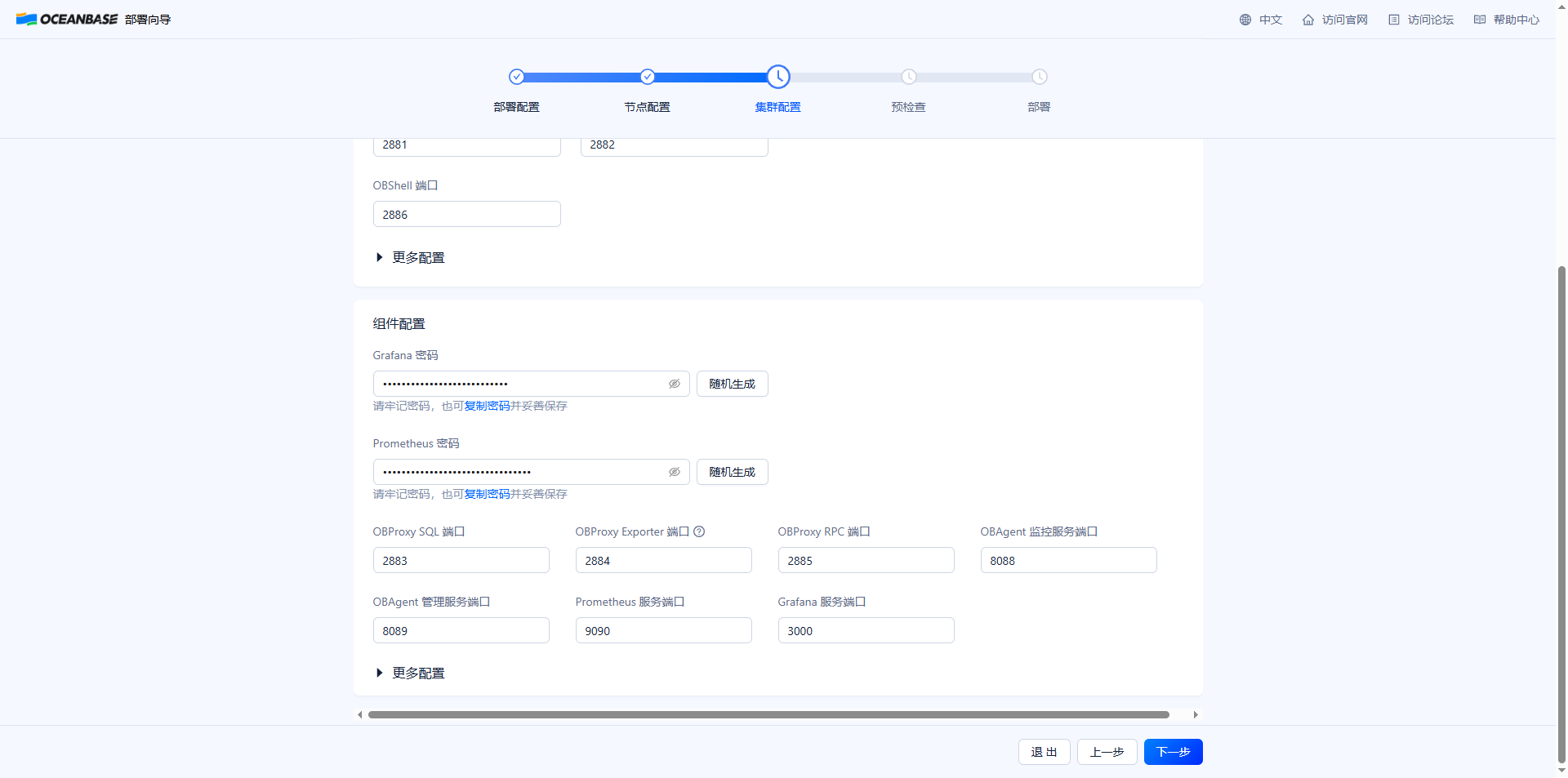
Task: Focus the Prometheus password field
Action: click(532, 472)
